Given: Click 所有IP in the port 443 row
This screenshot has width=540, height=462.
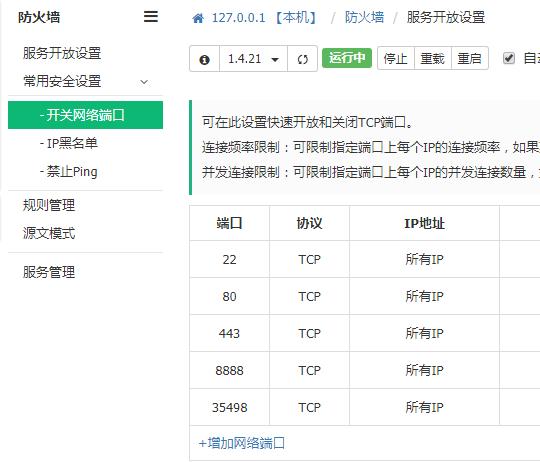Looking at the screenshot, I should pyautogui.click(x=424, y=333).
